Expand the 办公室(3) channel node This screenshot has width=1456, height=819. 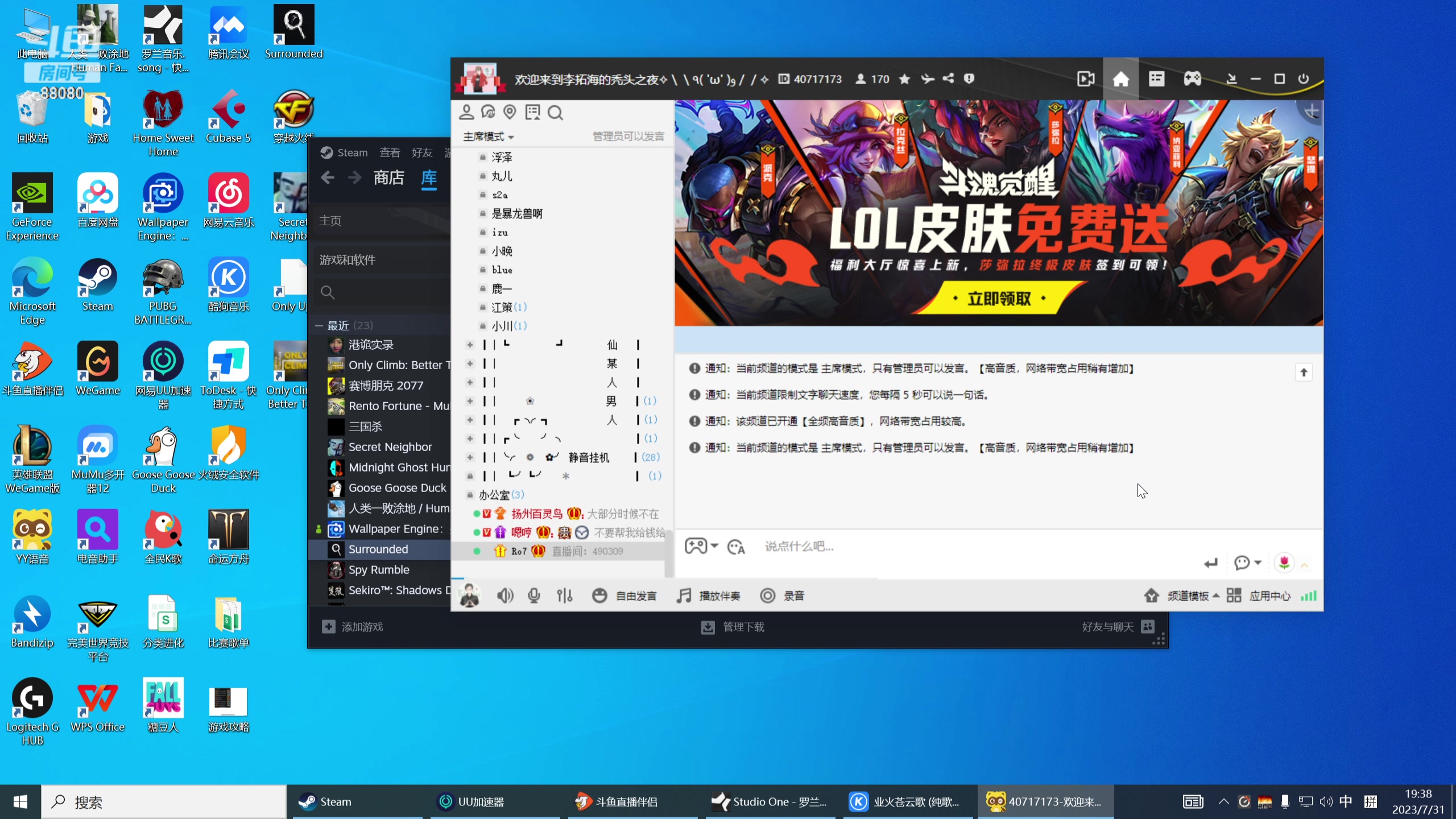coord(500,494)
